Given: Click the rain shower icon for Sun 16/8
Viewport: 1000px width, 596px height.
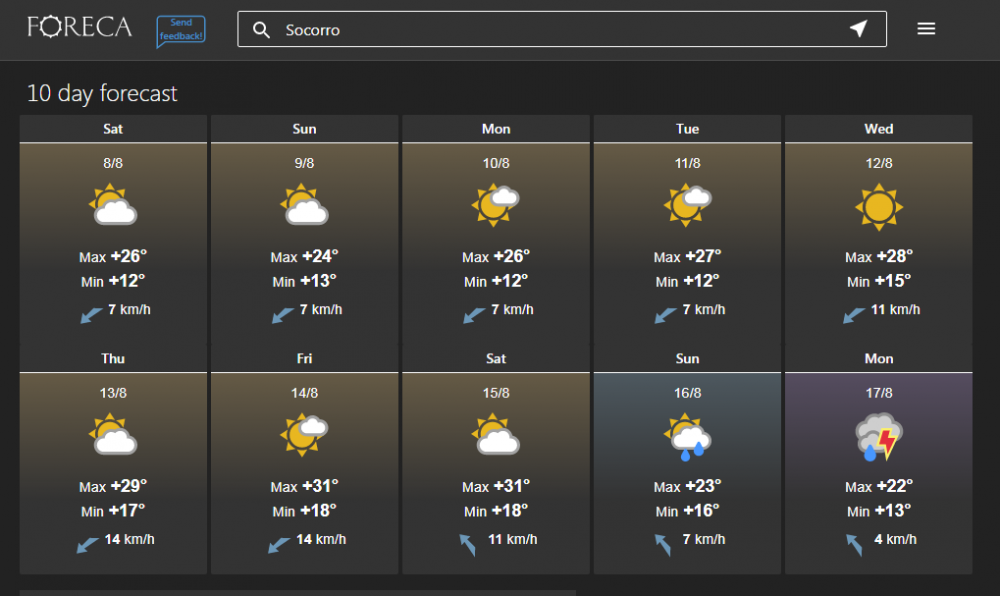Looking at the screenshot, I should coord(687,437).
